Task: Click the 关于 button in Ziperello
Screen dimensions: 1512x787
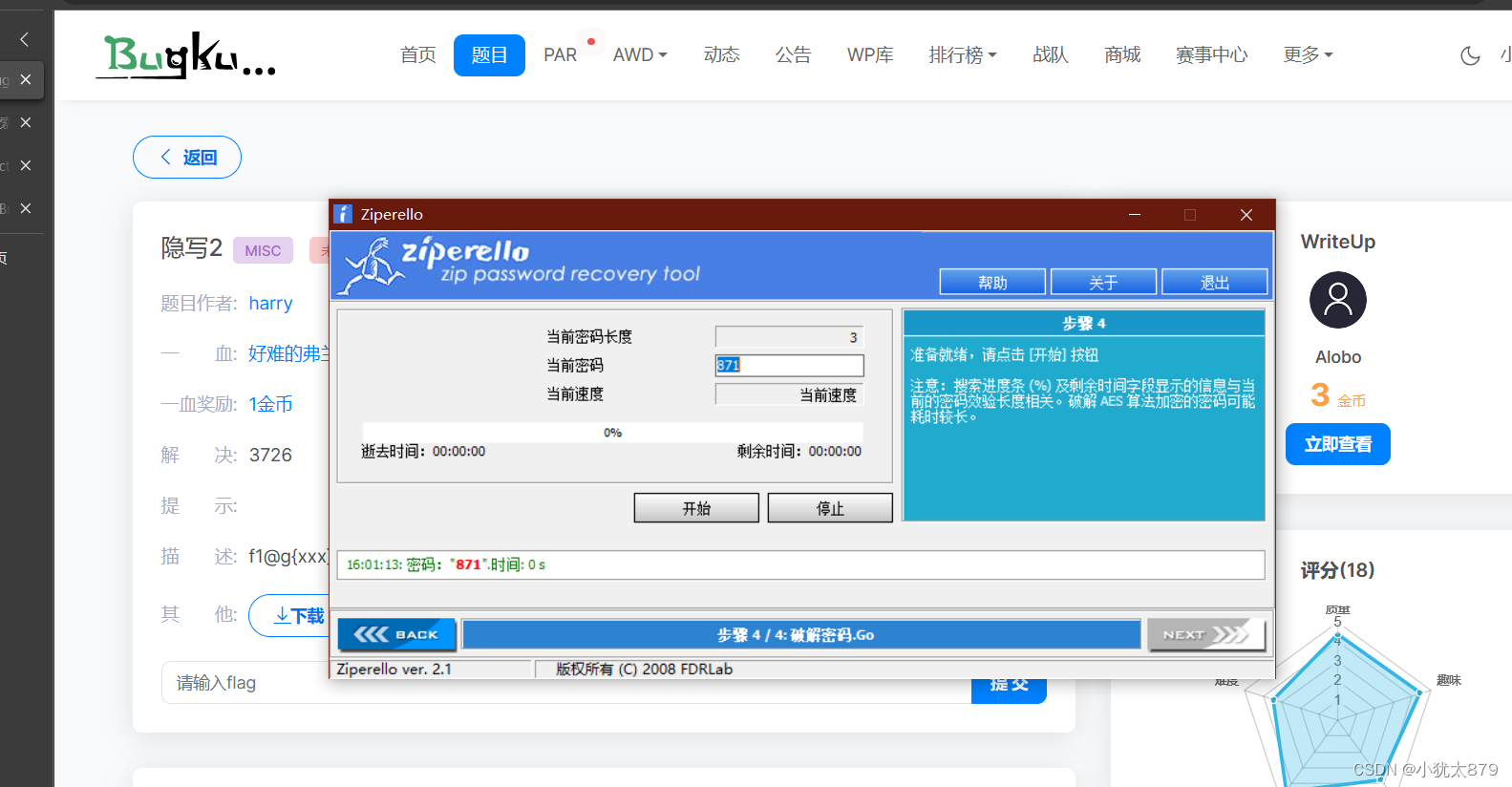Action: [1103, 283]
